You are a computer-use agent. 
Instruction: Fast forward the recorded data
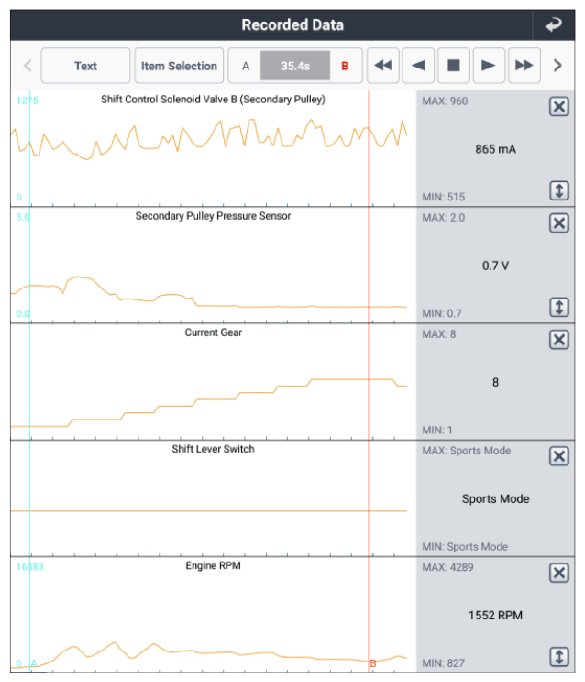click(x=524, y=66)
